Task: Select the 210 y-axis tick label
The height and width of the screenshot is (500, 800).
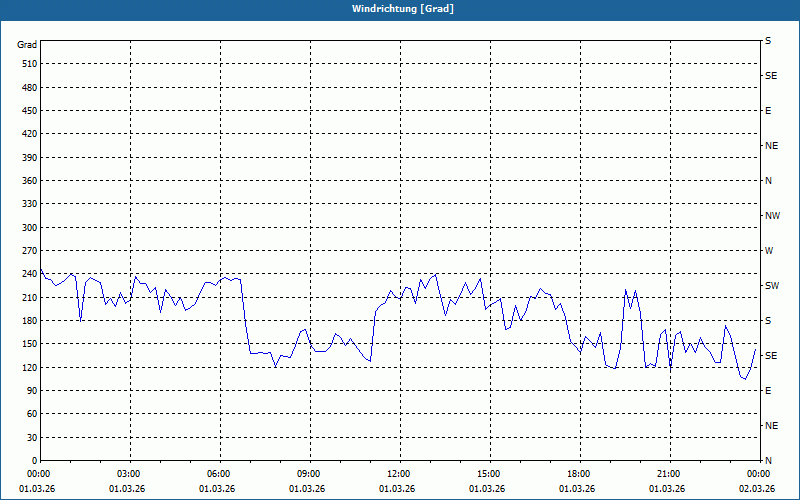Action: click(29, 297)
